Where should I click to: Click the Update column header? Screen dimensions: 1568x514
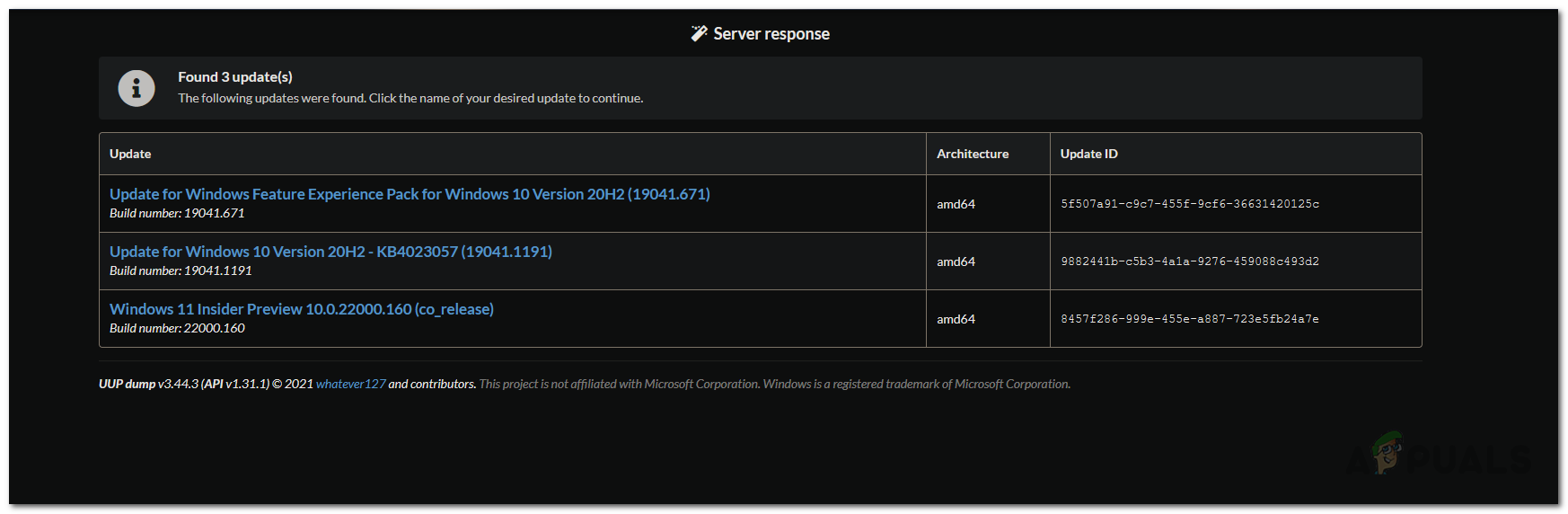tap(130, 154)
